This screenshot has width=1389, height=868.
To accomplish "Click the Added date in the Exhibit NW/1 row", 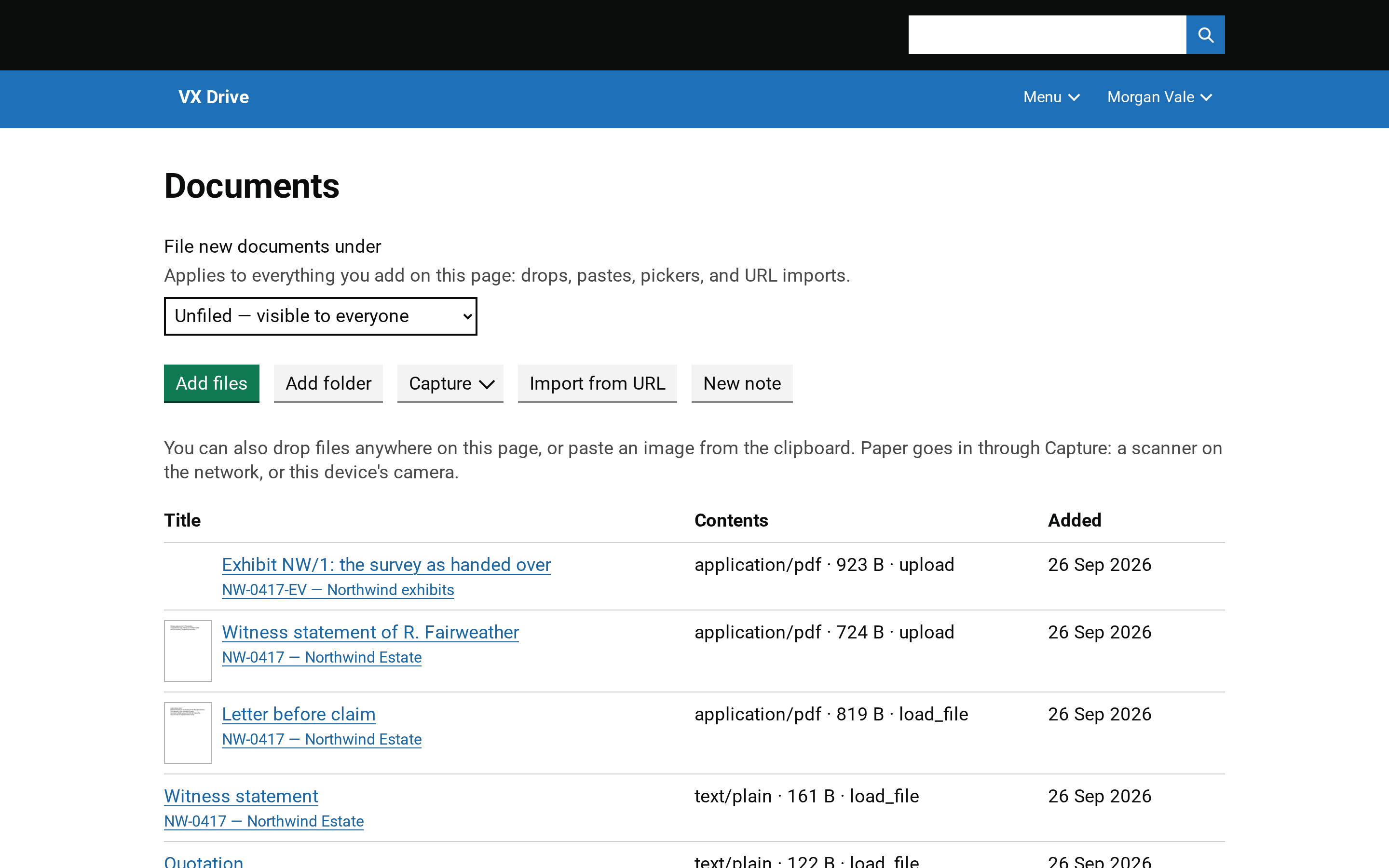I will click(x=1100, y=565).
